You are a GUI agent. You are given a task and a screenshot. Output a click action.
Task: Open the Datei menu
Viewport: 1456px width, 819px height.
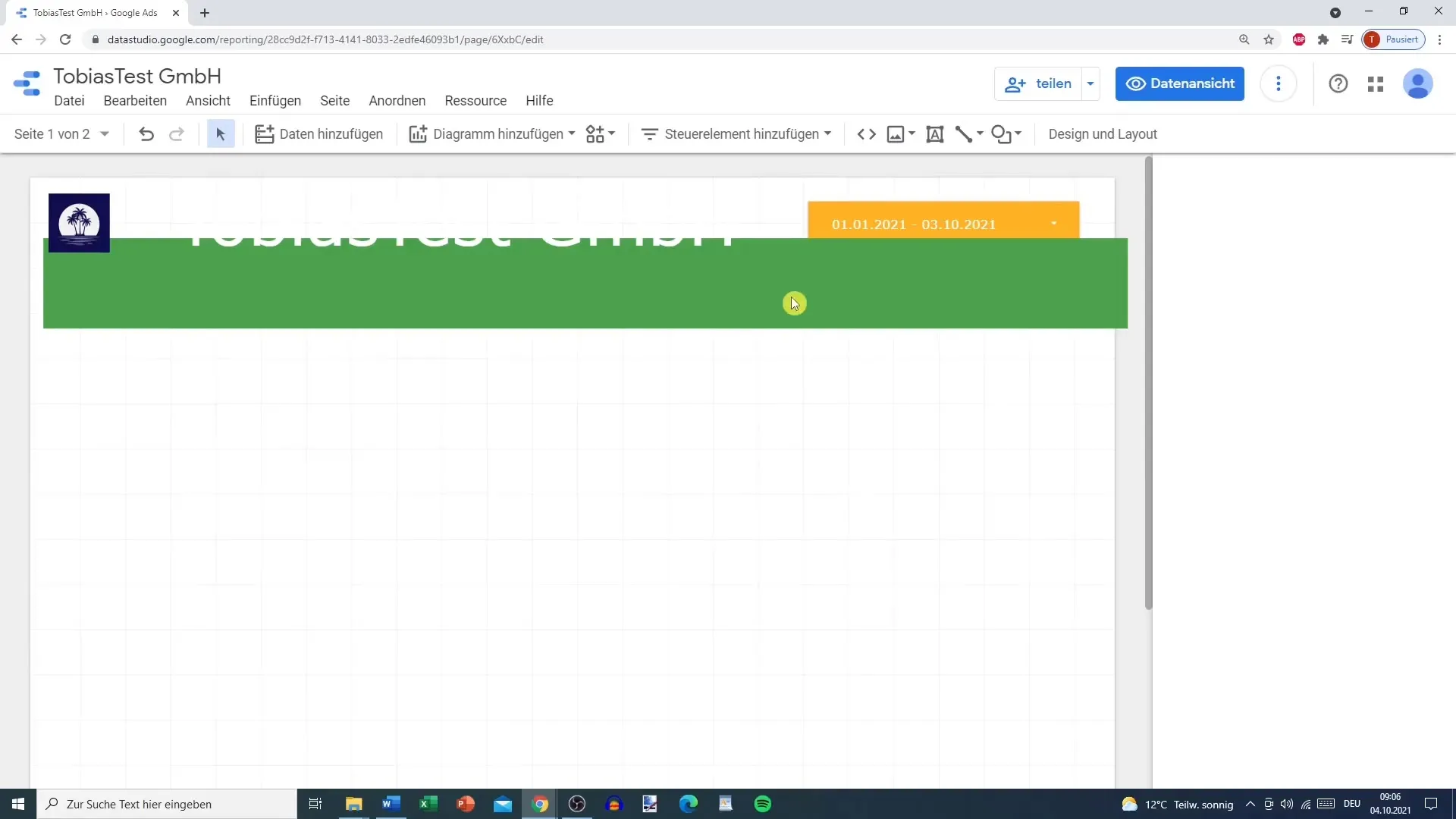click(69, 101)
